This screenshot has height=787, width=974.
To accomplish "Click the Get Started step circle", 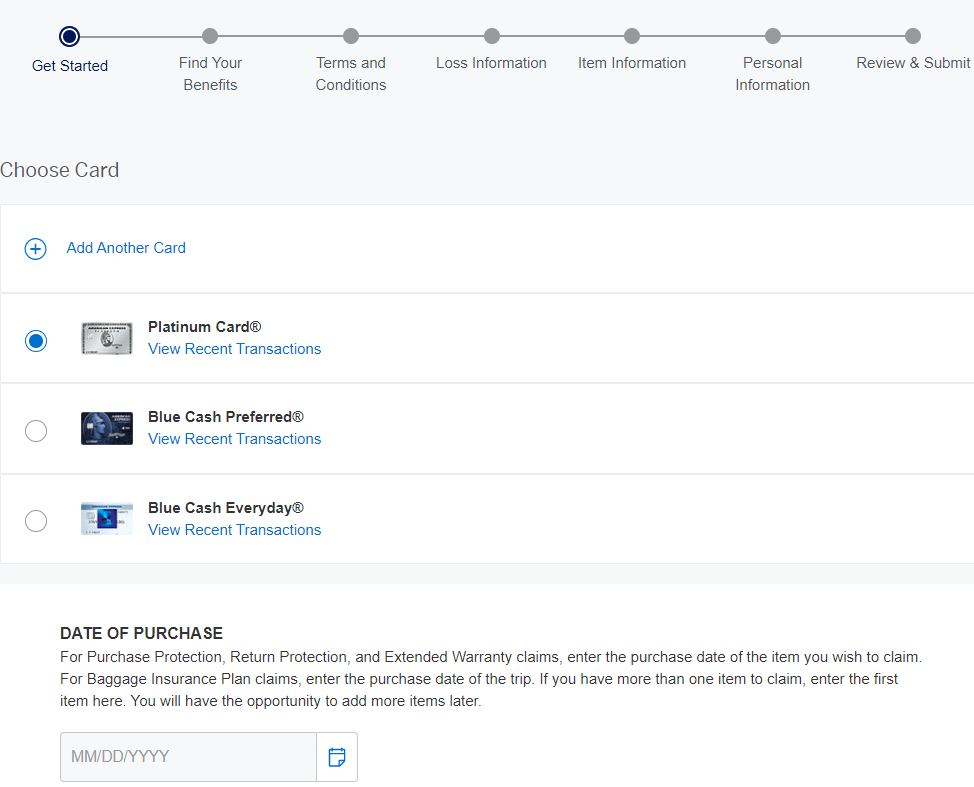I will [x=70, y=37].
